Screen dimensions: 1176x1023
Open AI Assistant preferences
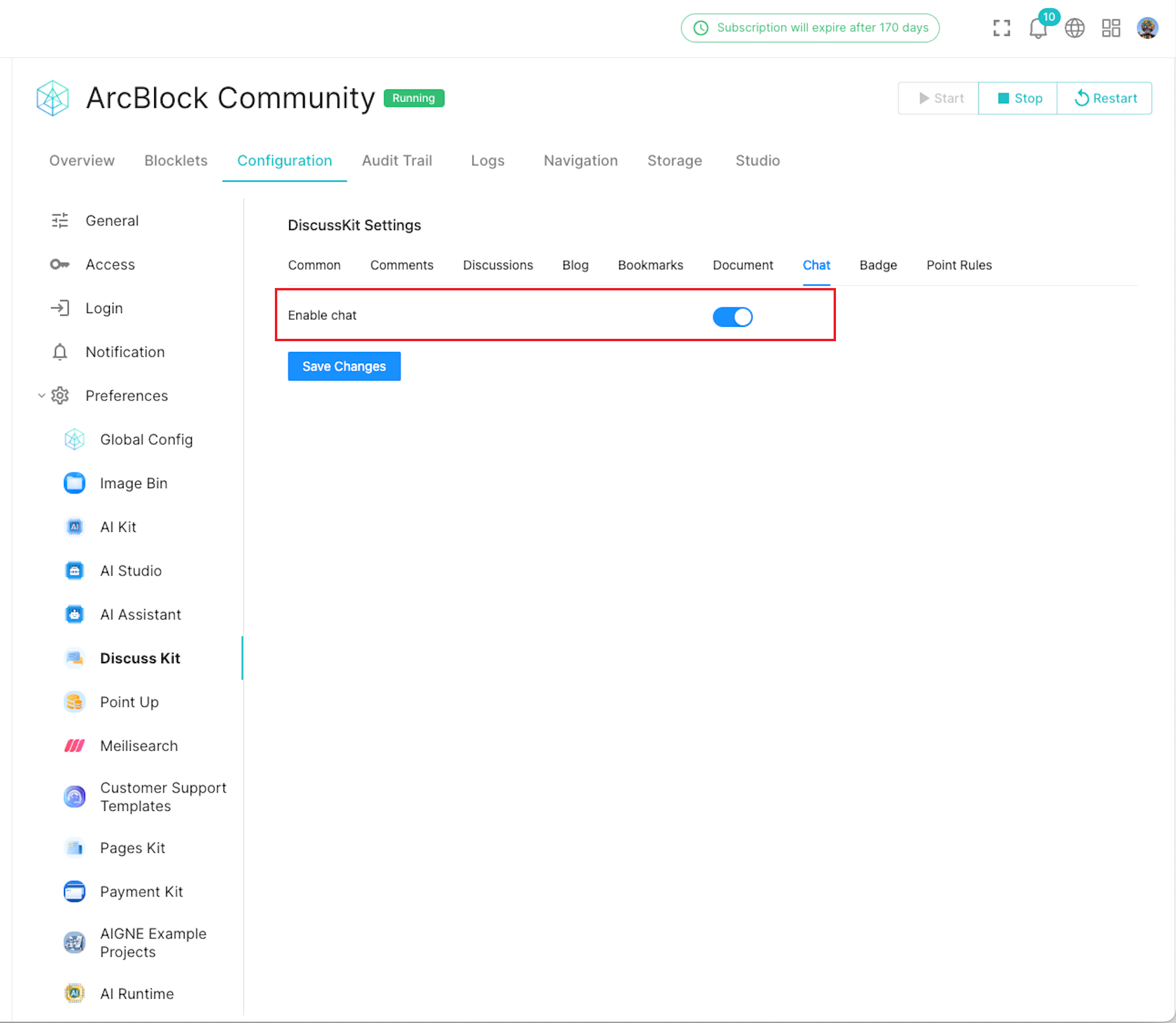[140, 614]
